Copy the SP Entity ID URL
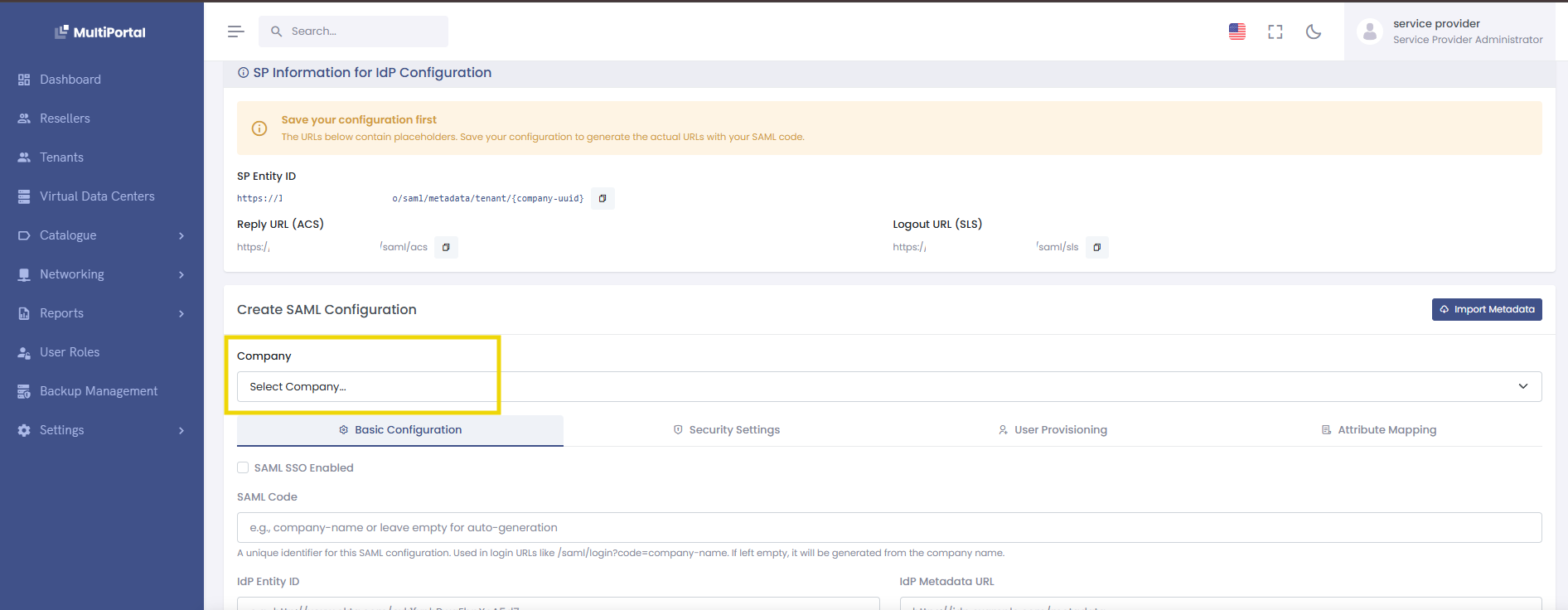1568x610 pixels. [x=603, y=199]
